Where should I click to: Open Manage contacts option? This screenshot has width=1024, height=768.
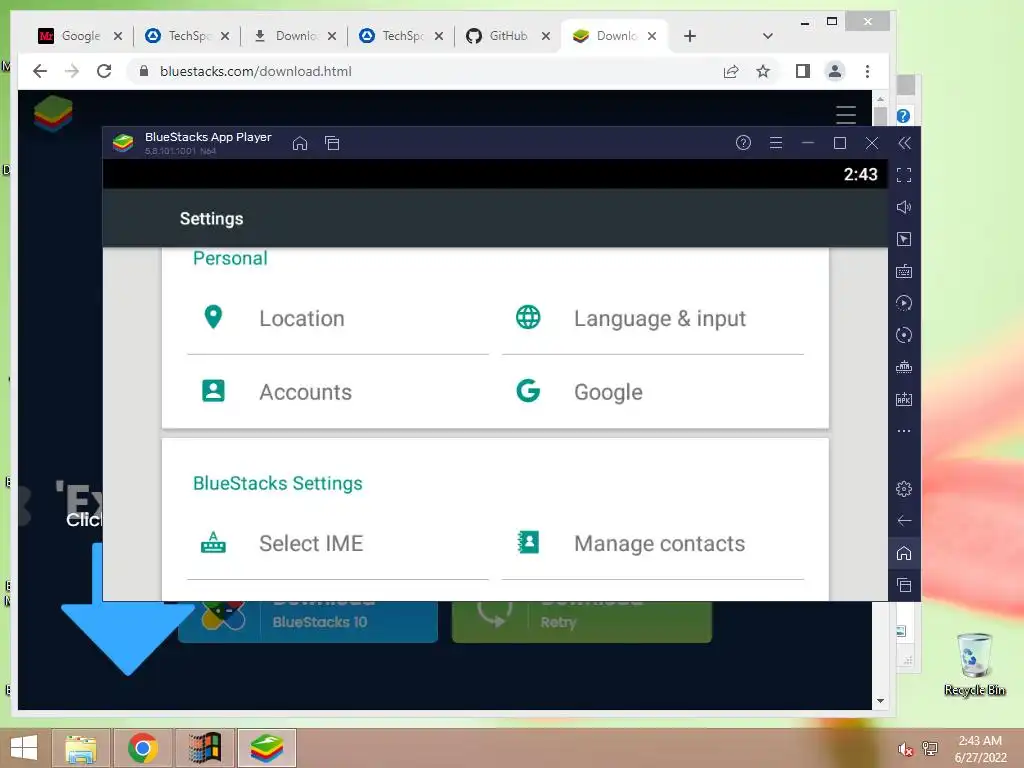point(652,543)
